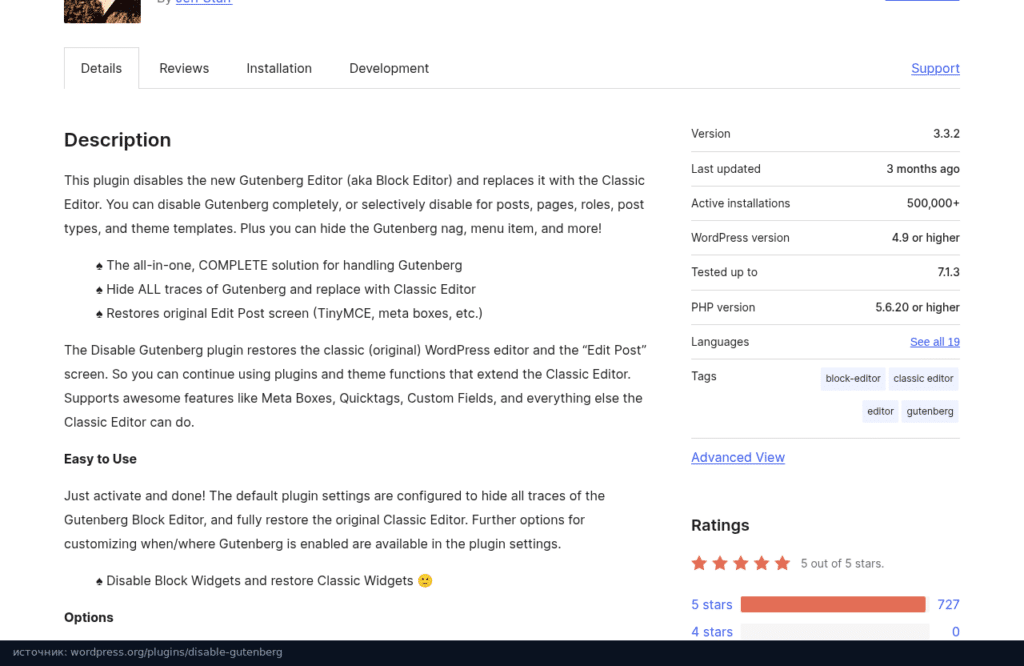Click the plugin author thumbnail image
The width and height of the screenshot is (1024, 666).
(x=103, y=11)
